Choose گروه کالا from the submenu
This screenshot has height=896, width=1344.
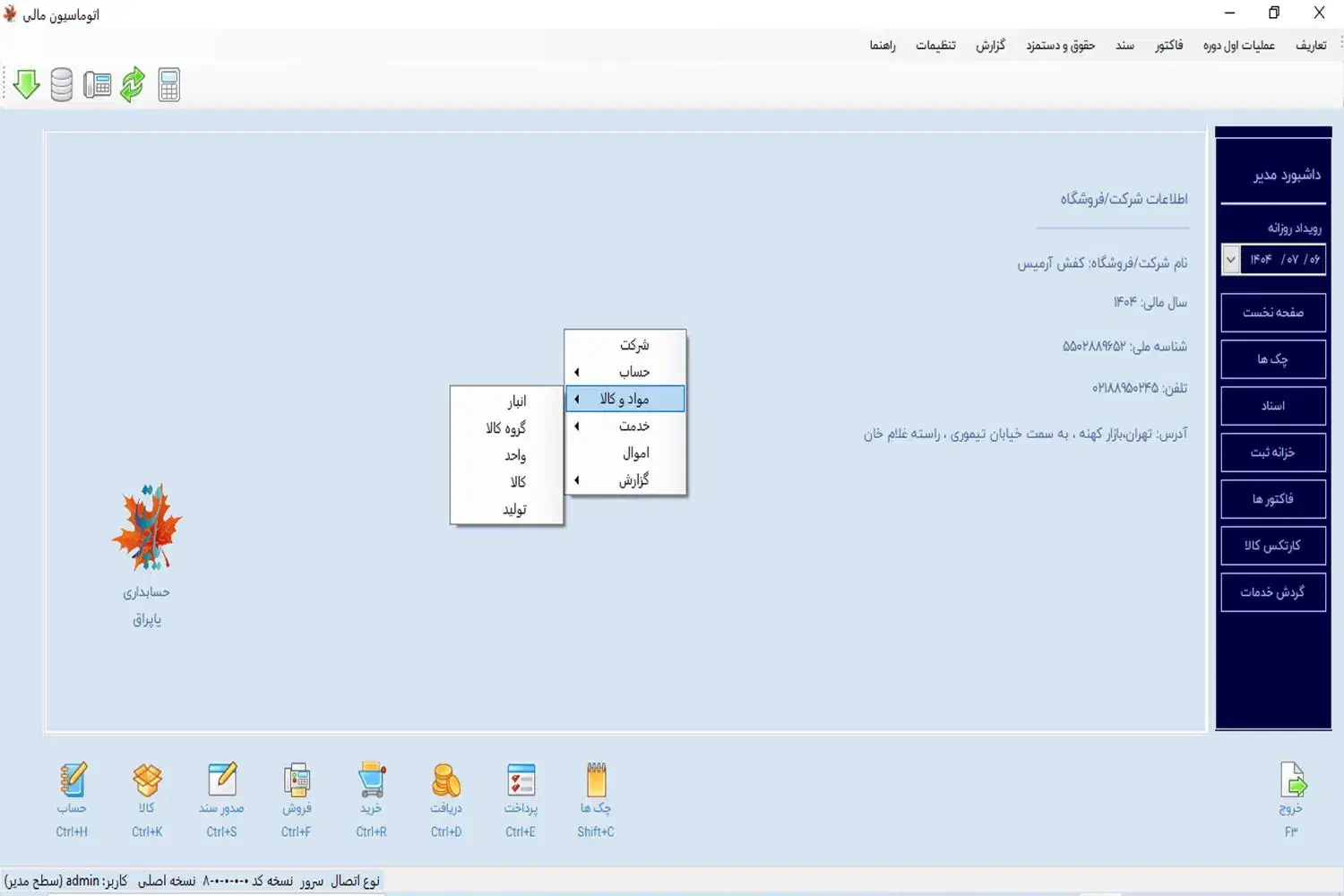click(507, 427)
